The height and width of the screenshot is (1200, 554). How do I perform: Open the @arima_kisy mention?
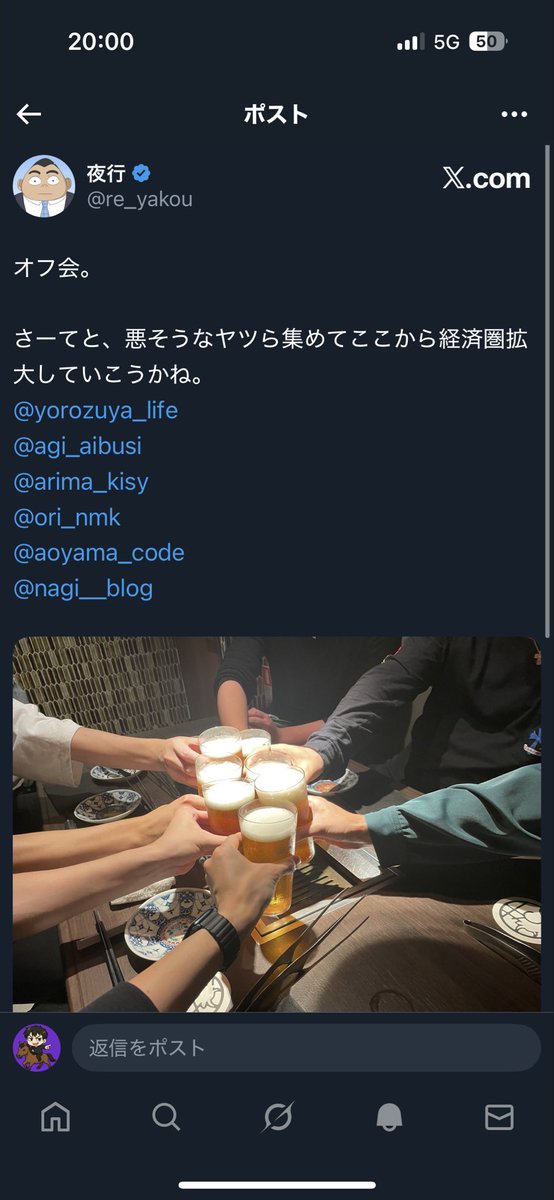coord(81,482)
